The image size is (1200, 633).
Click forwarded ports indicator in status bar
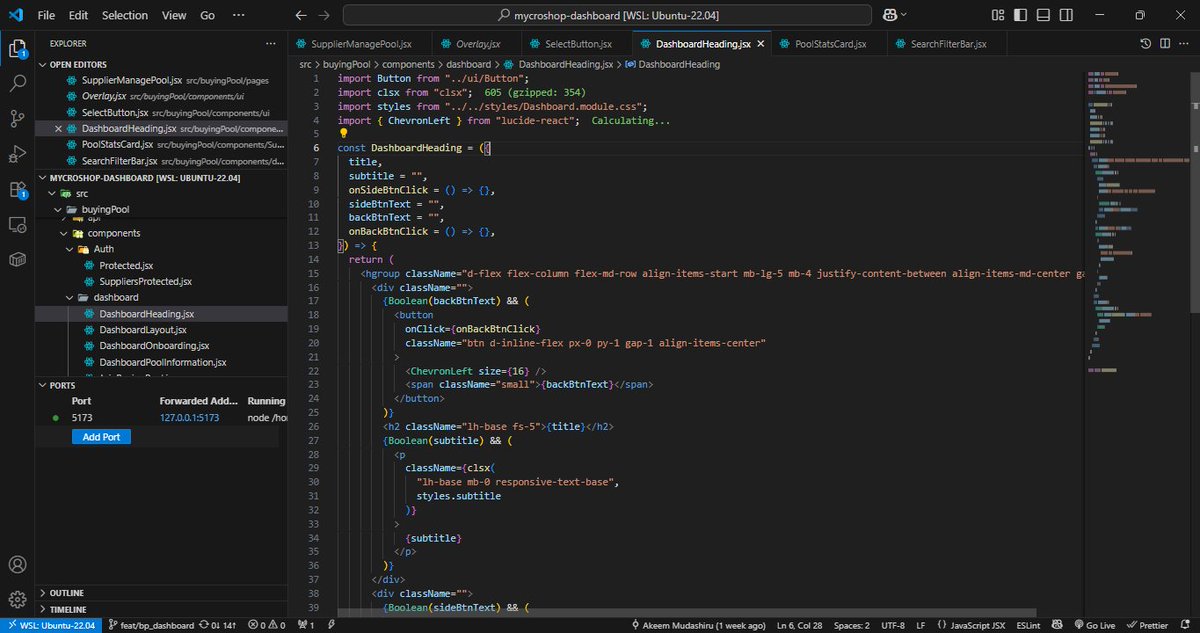click(x=305, y=625)
